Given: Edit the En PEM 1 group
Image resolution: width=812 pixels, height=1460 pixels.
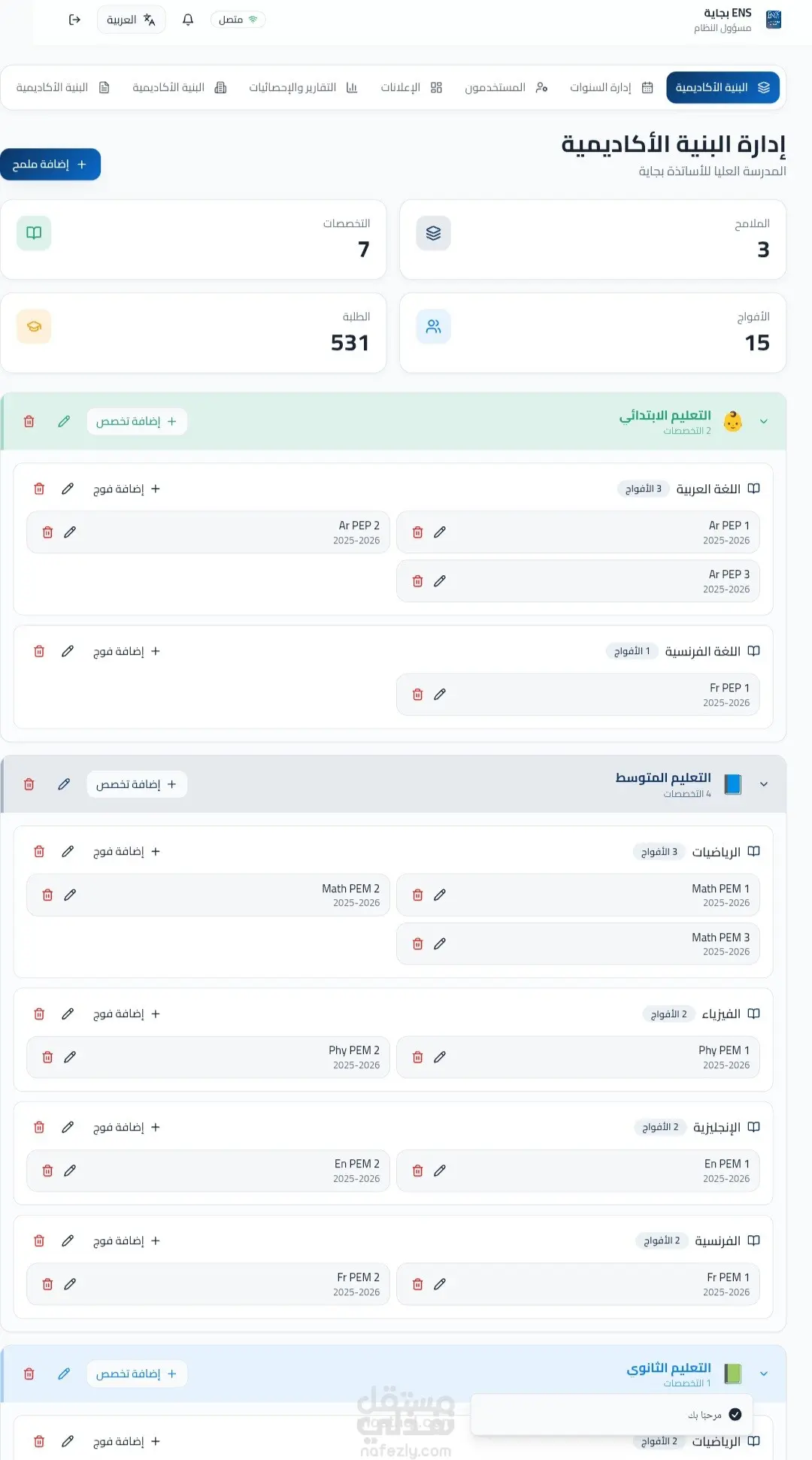Looking at the screenshot, I should [440, 1171].
